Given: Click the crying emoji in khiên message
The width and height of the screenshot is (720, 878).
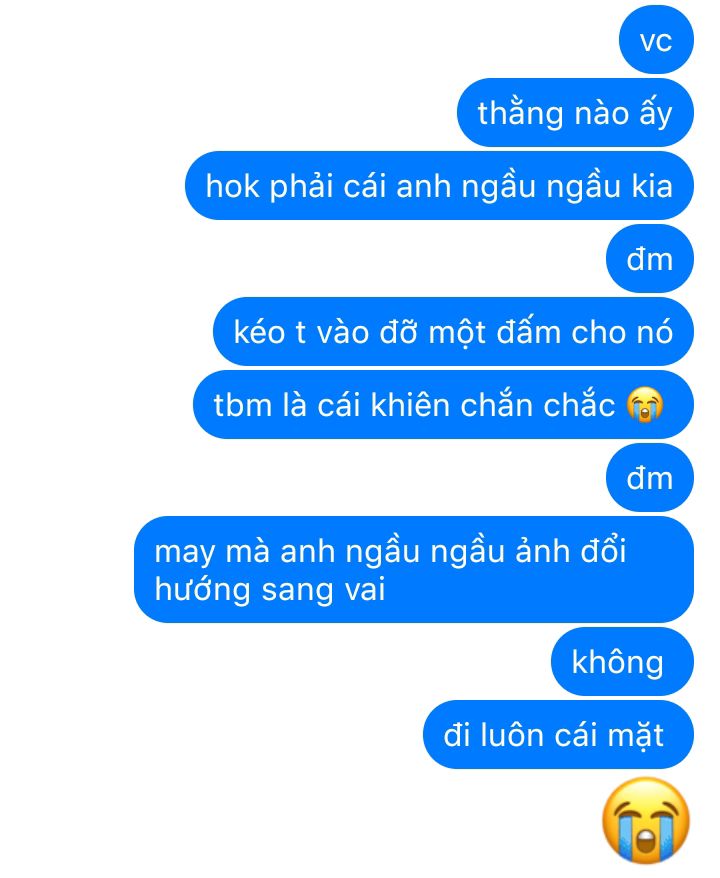Looking at the screenshot, I should pyautogui.click(x=644, y=404).
